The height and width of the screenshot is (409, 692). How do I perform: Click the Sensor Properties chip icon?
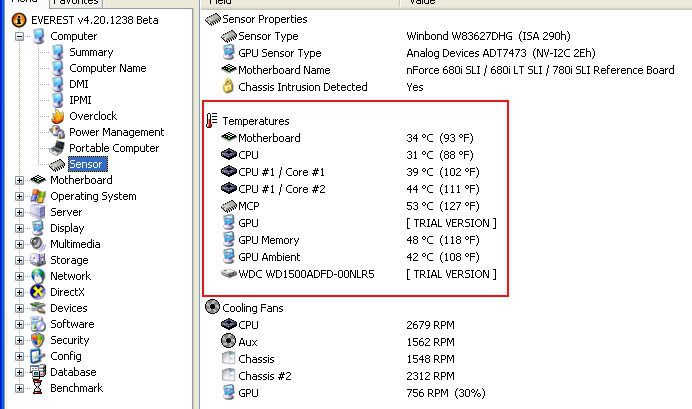tap(213, 19)
